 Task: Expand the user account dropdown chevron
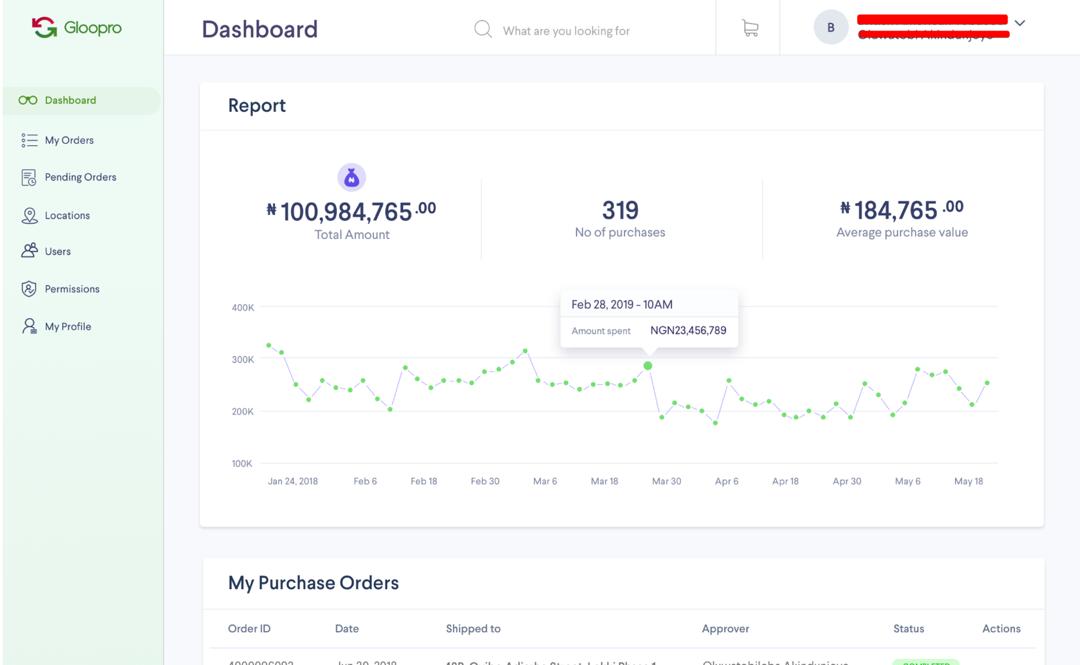pyautogui.click(x=1020, y=23)
